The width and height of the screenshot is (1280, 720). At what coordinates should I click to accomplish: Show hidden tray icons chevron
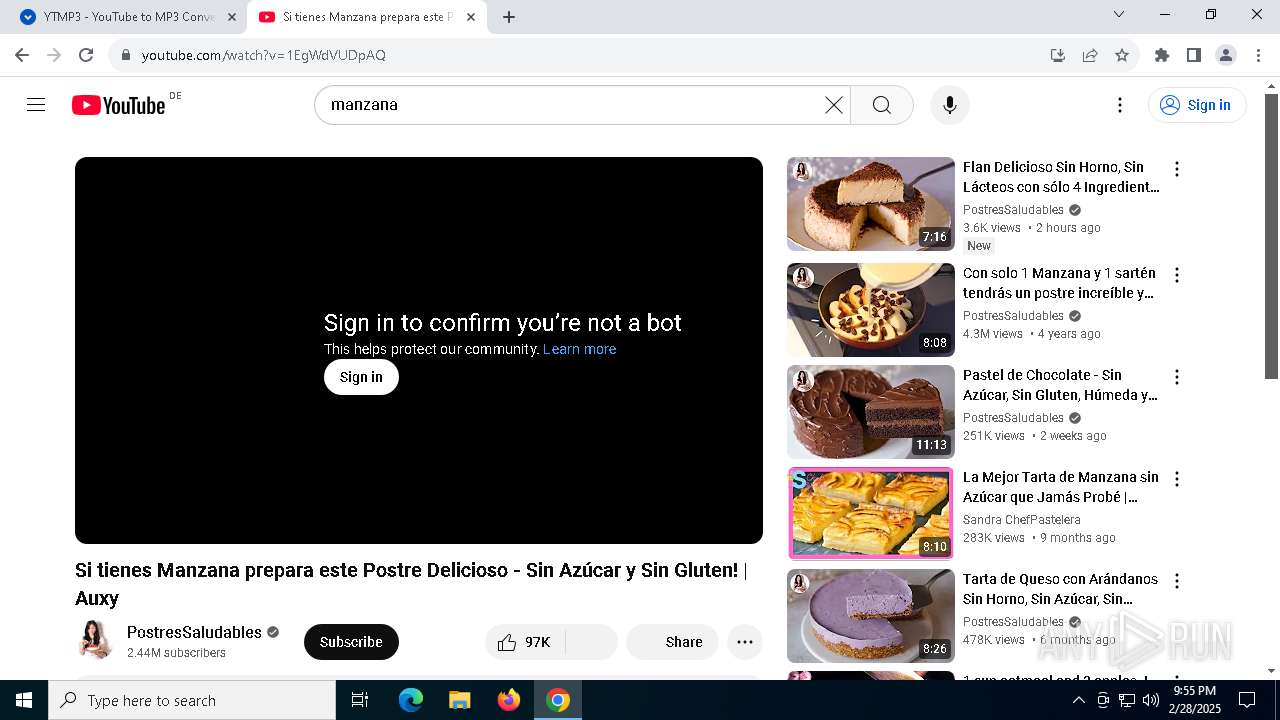[x=1079, y=700]
